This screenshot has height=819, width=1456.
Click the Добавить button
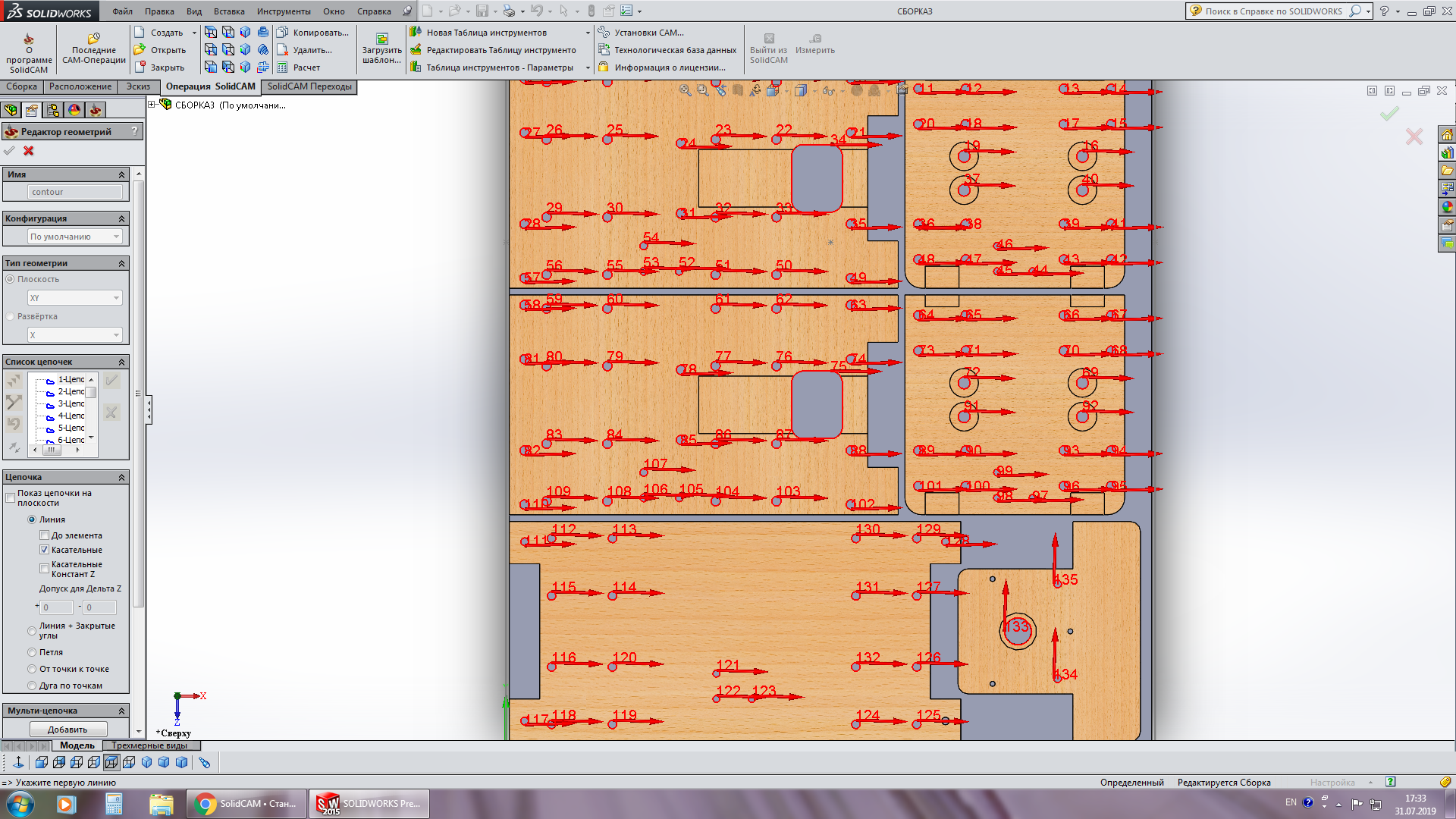(67, 730)
